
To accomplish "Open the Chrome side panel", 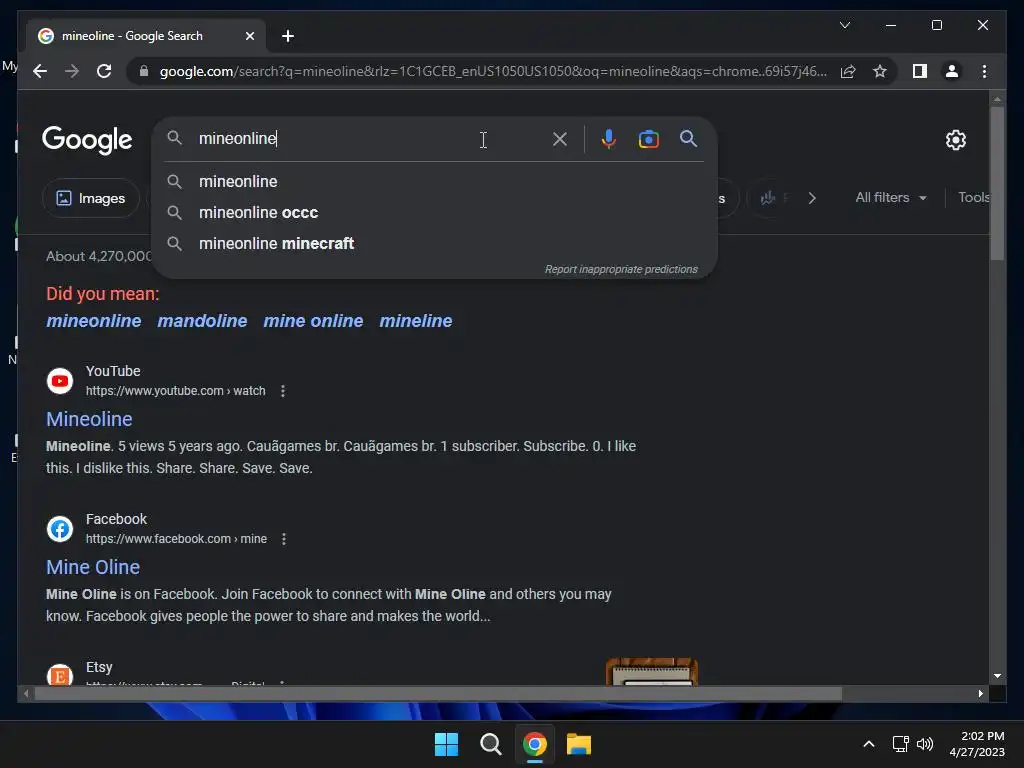I will (920, 71).
